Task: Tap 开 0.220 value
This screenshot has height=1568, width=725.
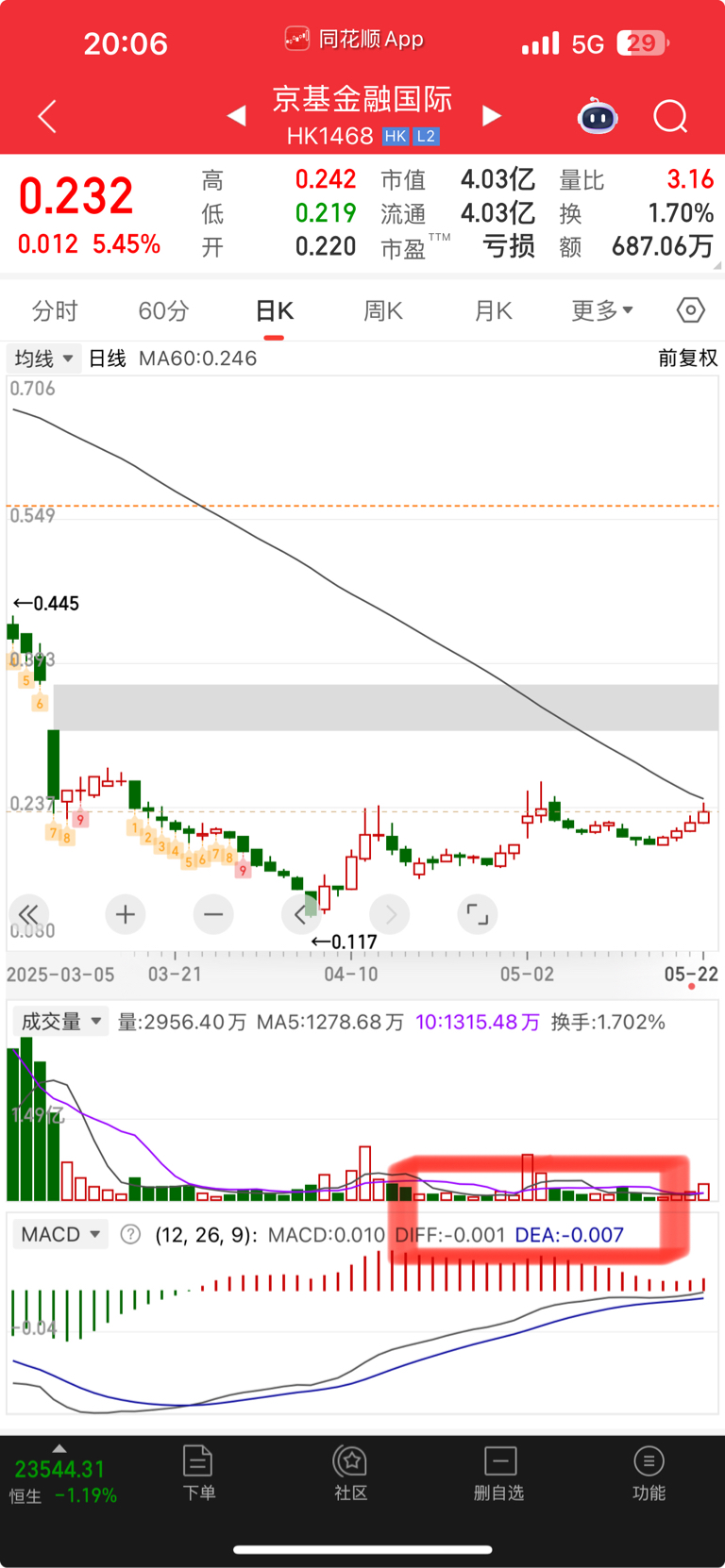Action: 326,247
